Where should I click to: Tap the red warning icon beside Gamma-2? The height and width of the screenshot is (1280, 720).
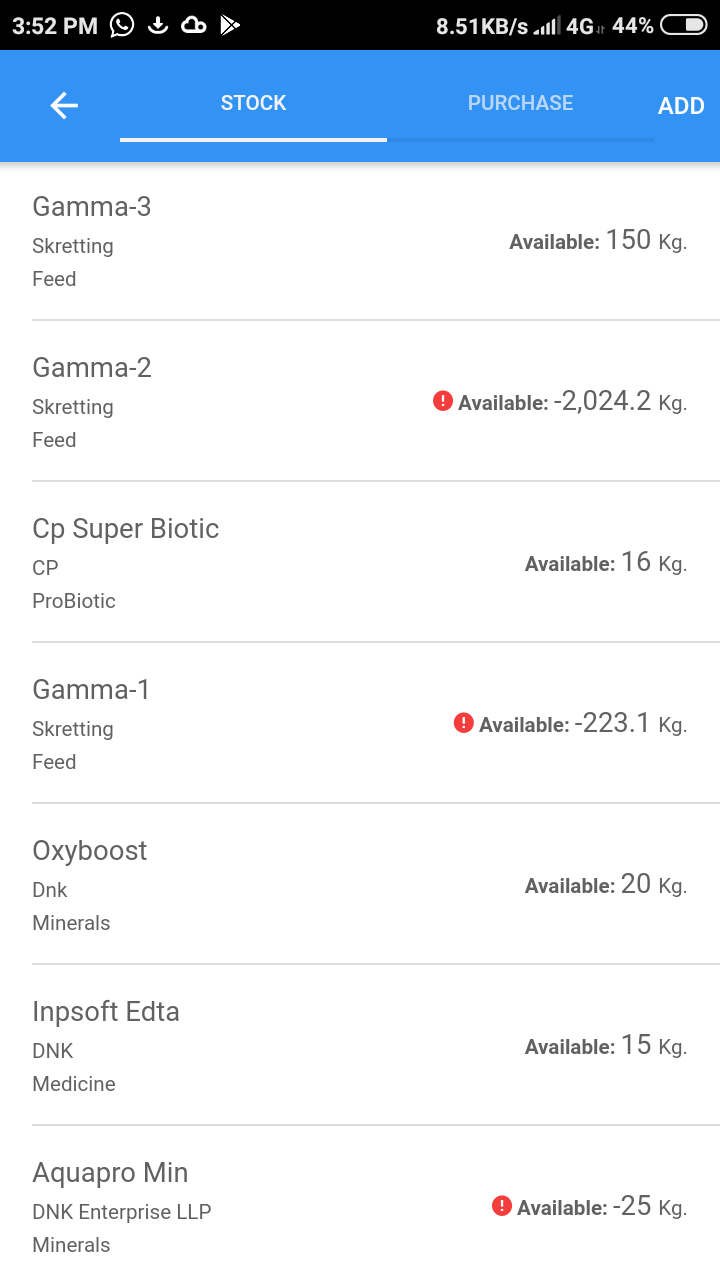(x=443, y=401)
